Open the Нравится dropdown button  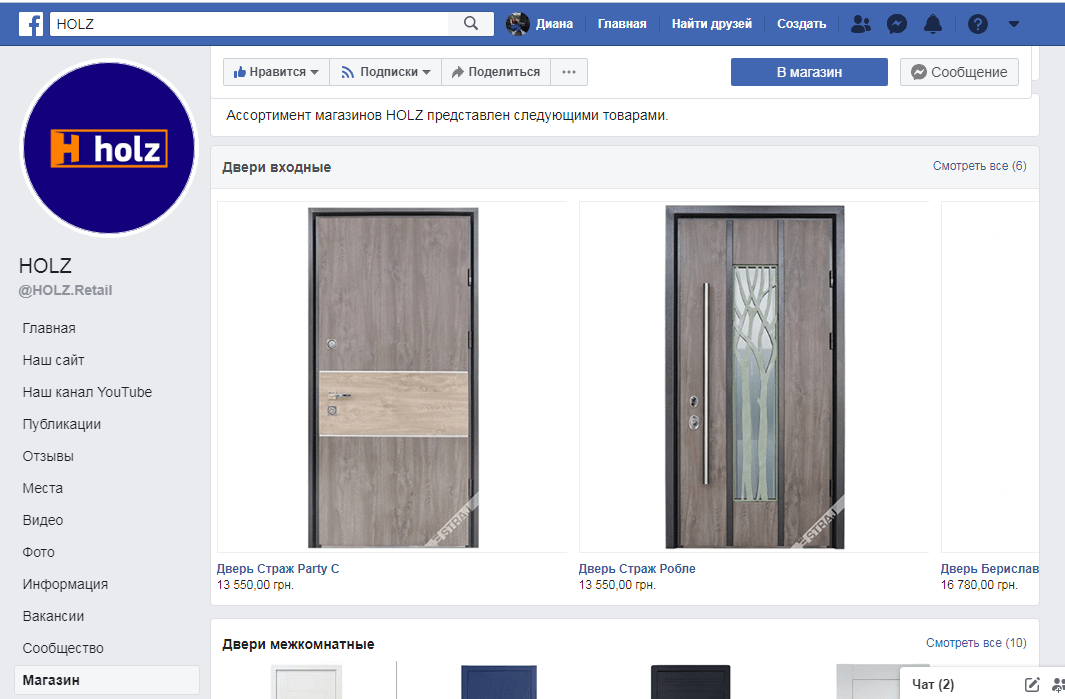276,72
